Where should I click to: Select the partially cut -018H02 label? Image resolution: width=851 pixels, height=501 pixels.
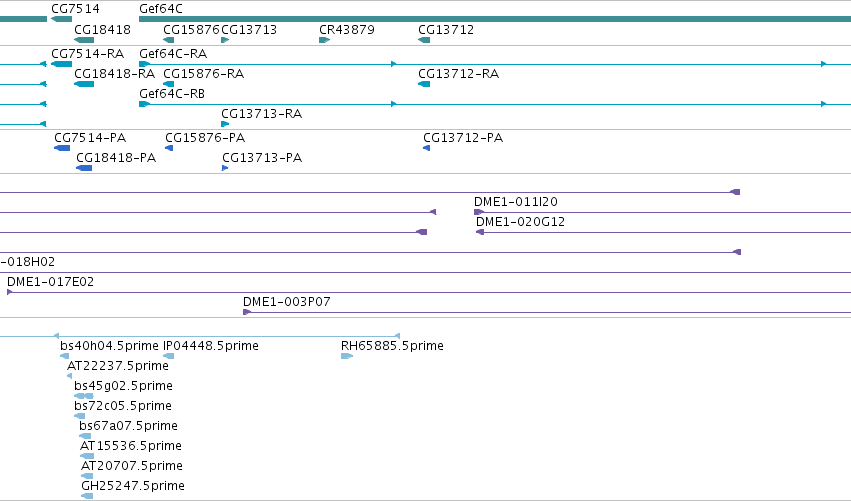tap(28, 262)
